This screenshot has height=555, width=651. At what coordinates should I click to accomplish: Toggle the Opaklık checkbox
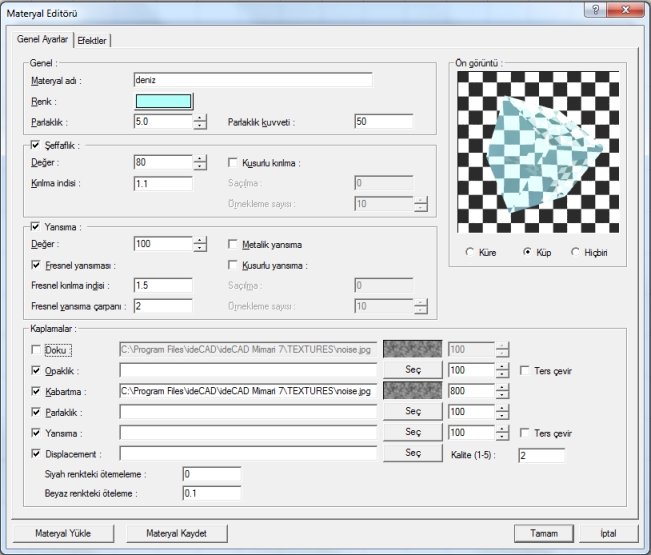(x=36, y=370)
